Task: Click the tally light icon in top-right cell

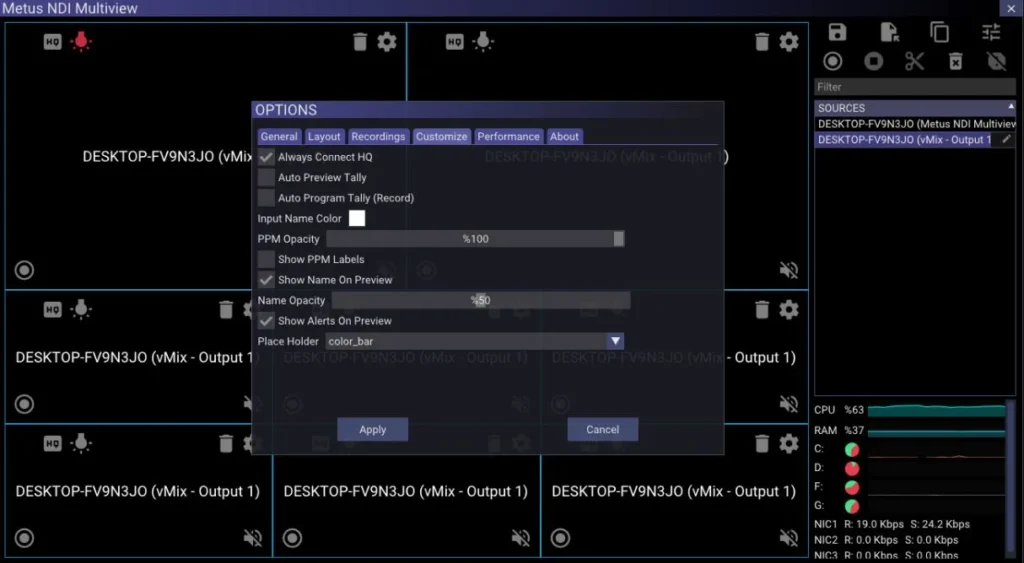Action: pos(483,41)
